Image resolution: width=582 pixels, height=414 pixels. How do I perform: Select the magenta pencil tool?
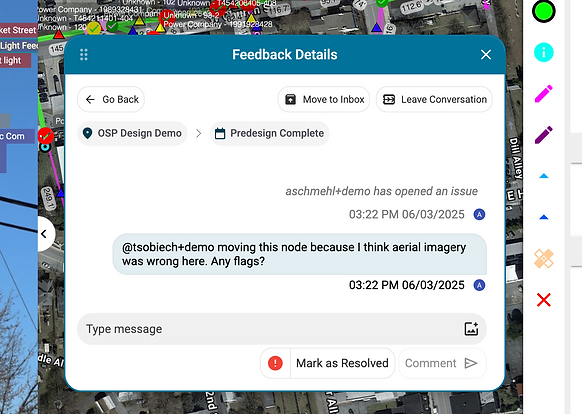click(544, 93)
